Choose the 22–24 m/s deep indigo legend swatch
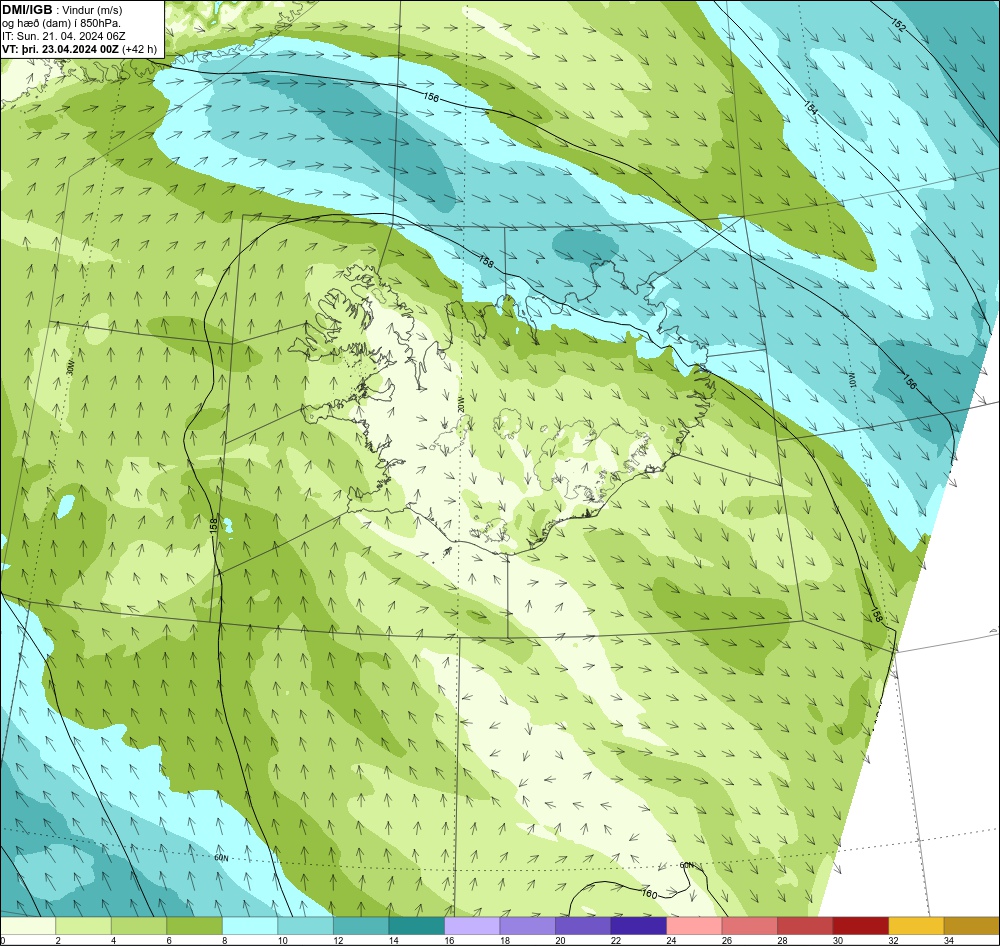Image resolution: width=1000 pixels, height=946 pixels. (638, 926)
